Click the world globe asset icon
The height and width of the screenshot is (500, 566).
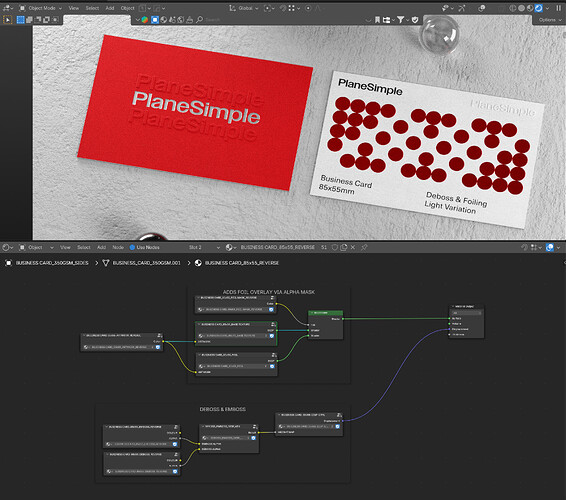coord(181,20)
